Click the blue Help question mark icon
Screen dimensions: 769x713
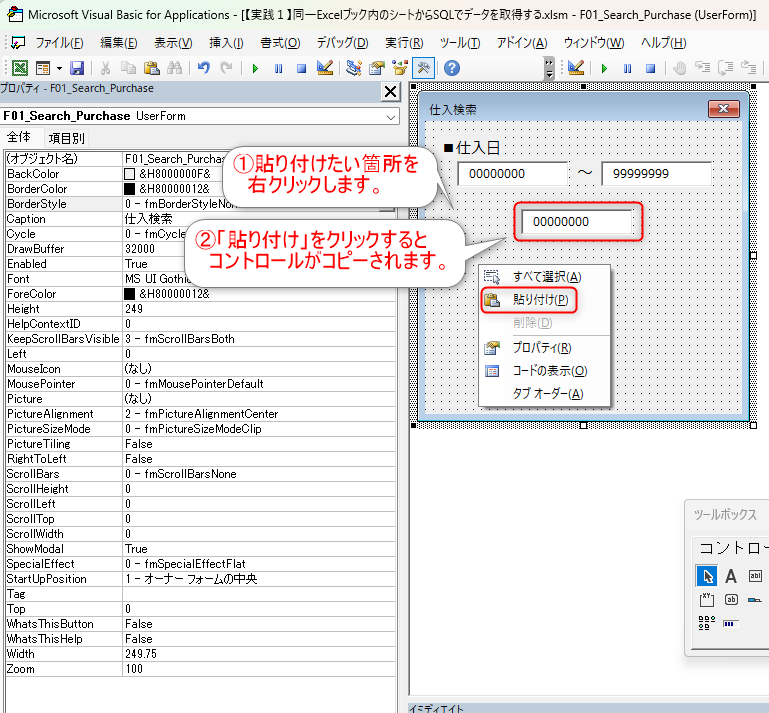(x=452, y=68)
